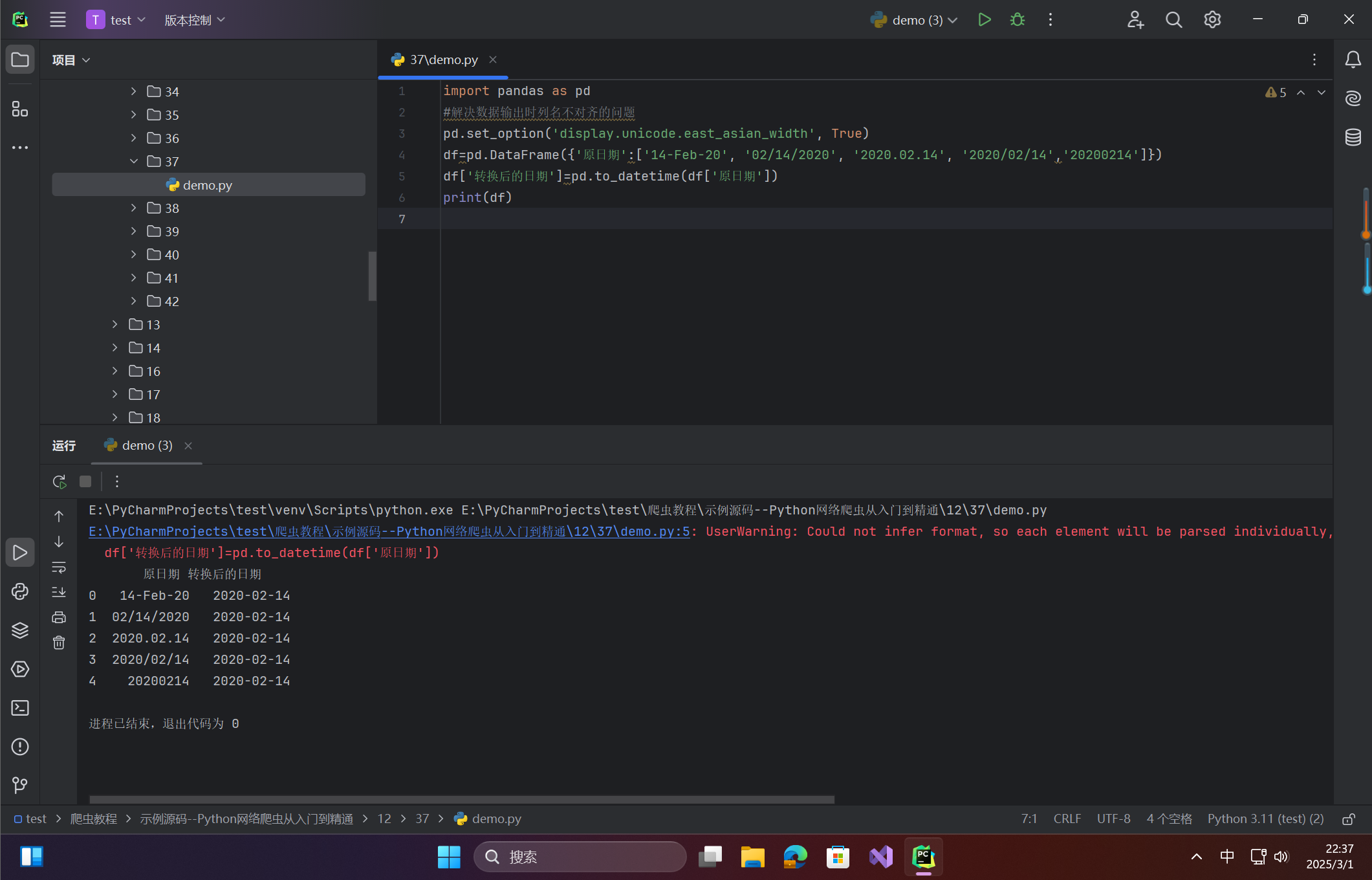Select the 37\demo.py editor tab
Screen dimensions: 1372x880
(x=443, y=60)
